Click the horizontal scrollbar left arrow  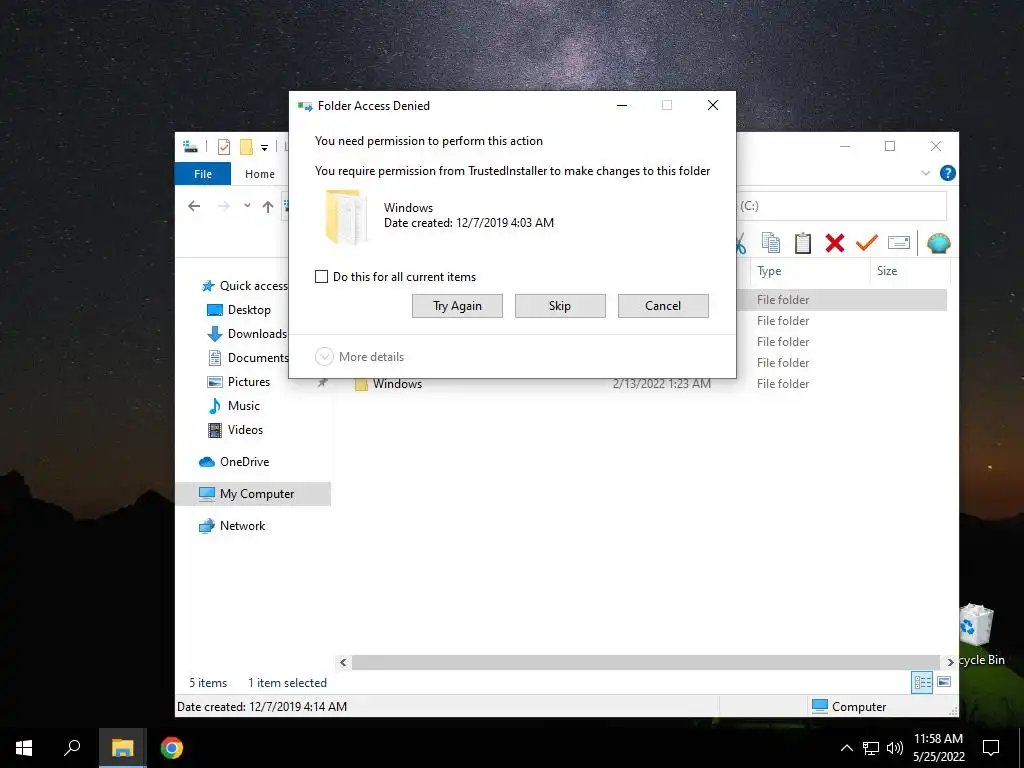coord(343,662)
